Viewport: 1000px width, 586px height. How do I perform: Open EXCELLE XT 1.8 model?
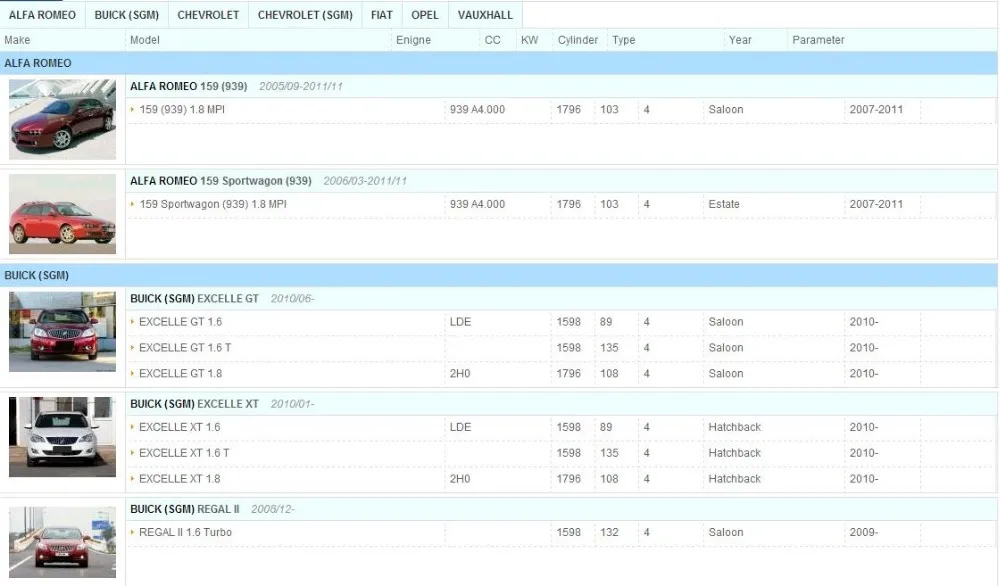pyautogui.click(x=180, y=479)
